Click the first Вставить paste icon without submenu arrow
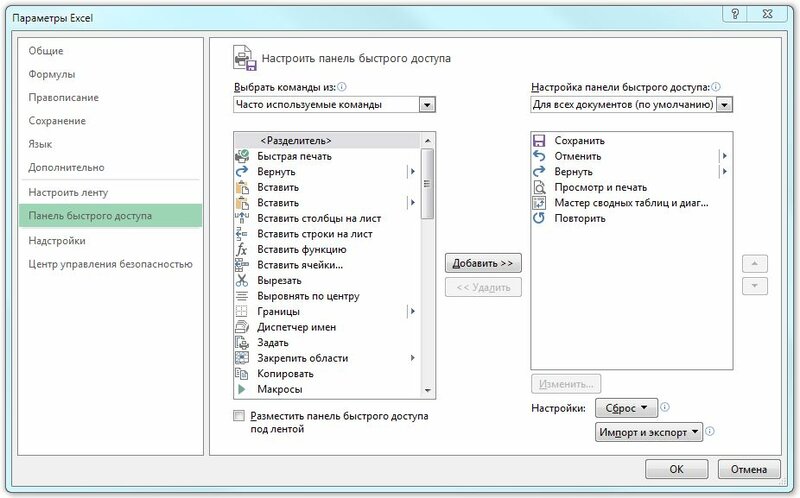This screenshot has height=498, width=800. (242, 187)
